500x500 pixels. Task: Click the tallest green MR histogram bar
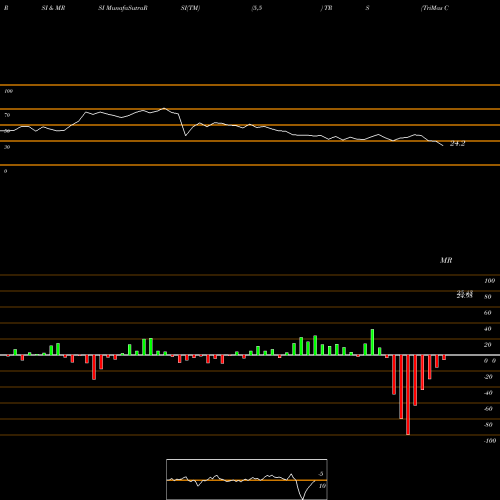coord(372,342)
